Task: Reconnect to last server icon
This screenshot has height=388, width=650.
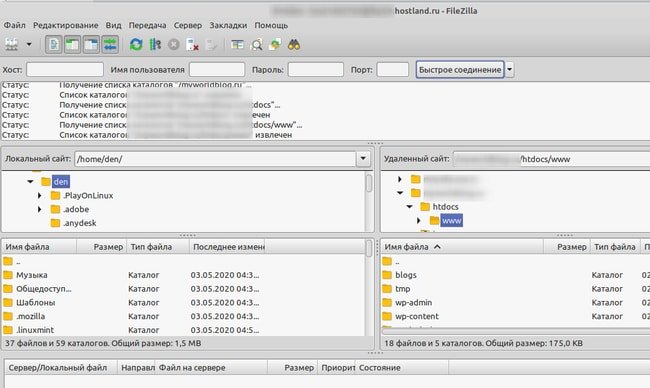Action: pos(211,44)
